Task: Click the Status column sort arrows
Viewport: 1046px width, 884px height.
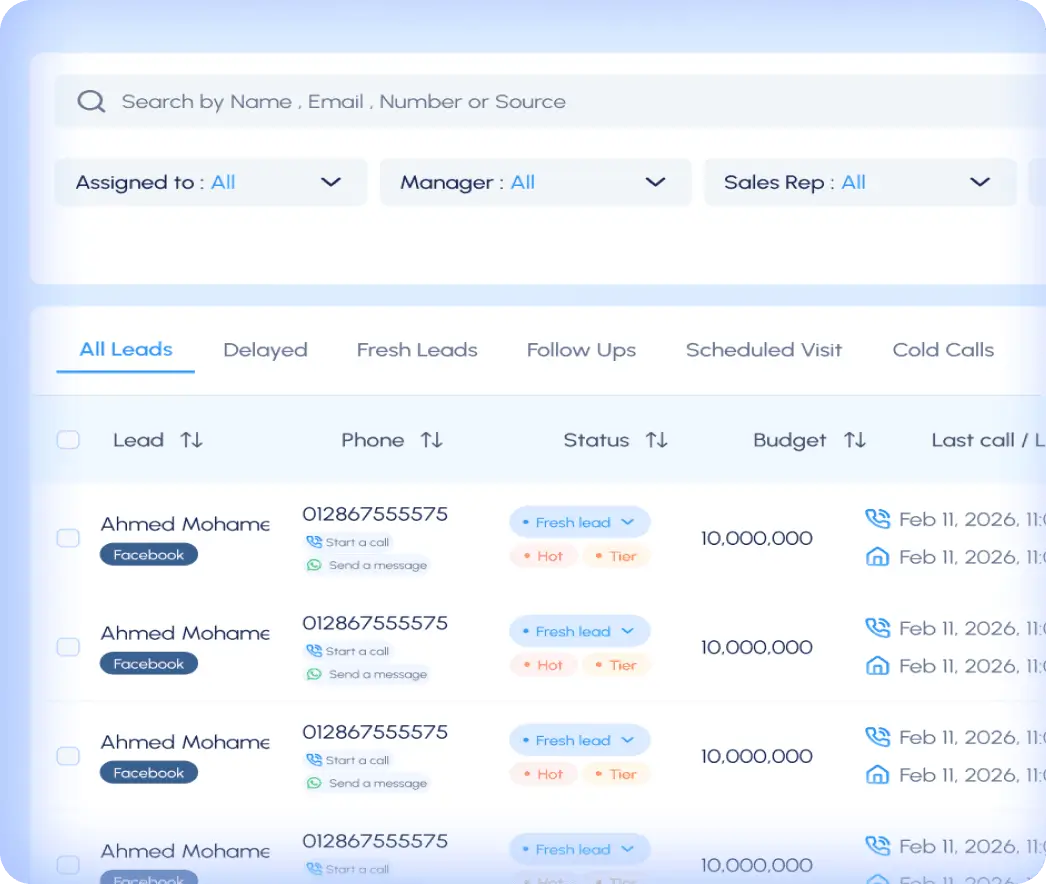Action: (x=655, y=440)
